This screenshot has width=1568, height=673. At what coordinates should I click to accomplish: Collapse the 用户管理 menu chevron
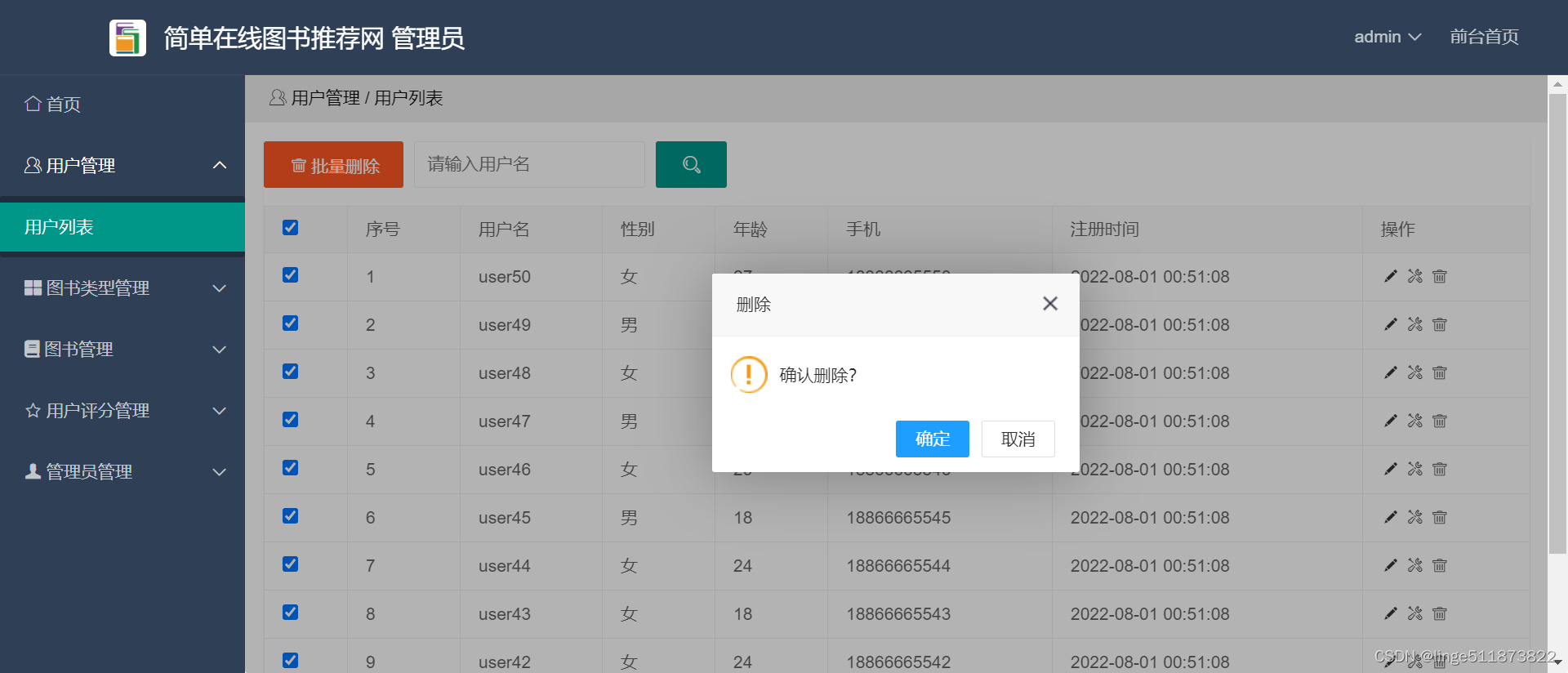tap(220, 165)
